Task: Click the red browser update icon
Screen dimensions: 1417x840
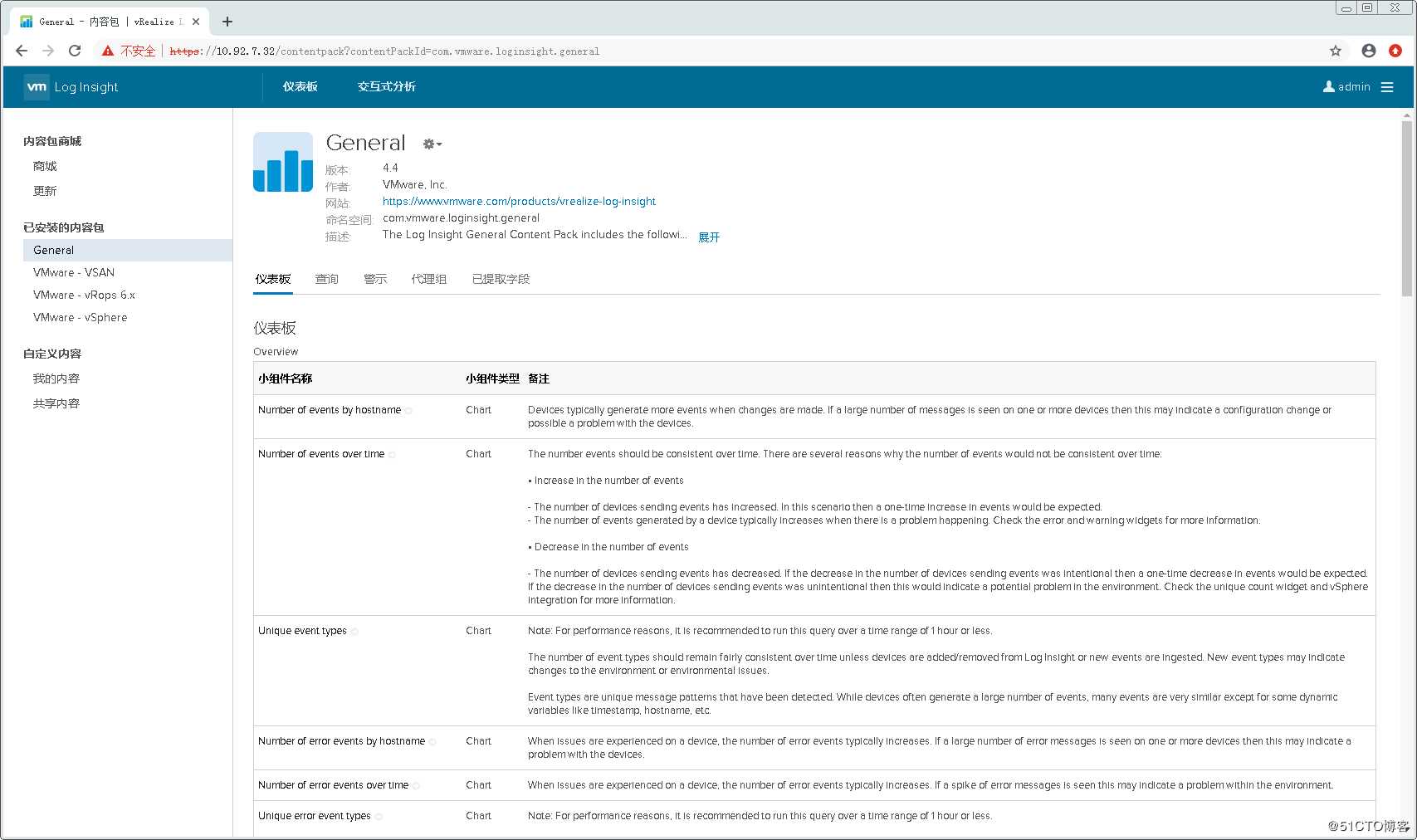Action: [x=1395, y=51]
